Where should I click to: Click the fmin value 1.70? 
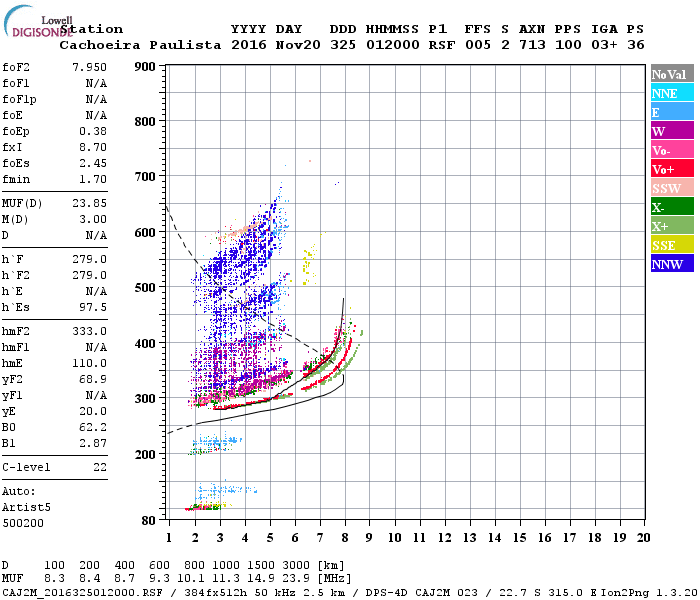[93, 179]
